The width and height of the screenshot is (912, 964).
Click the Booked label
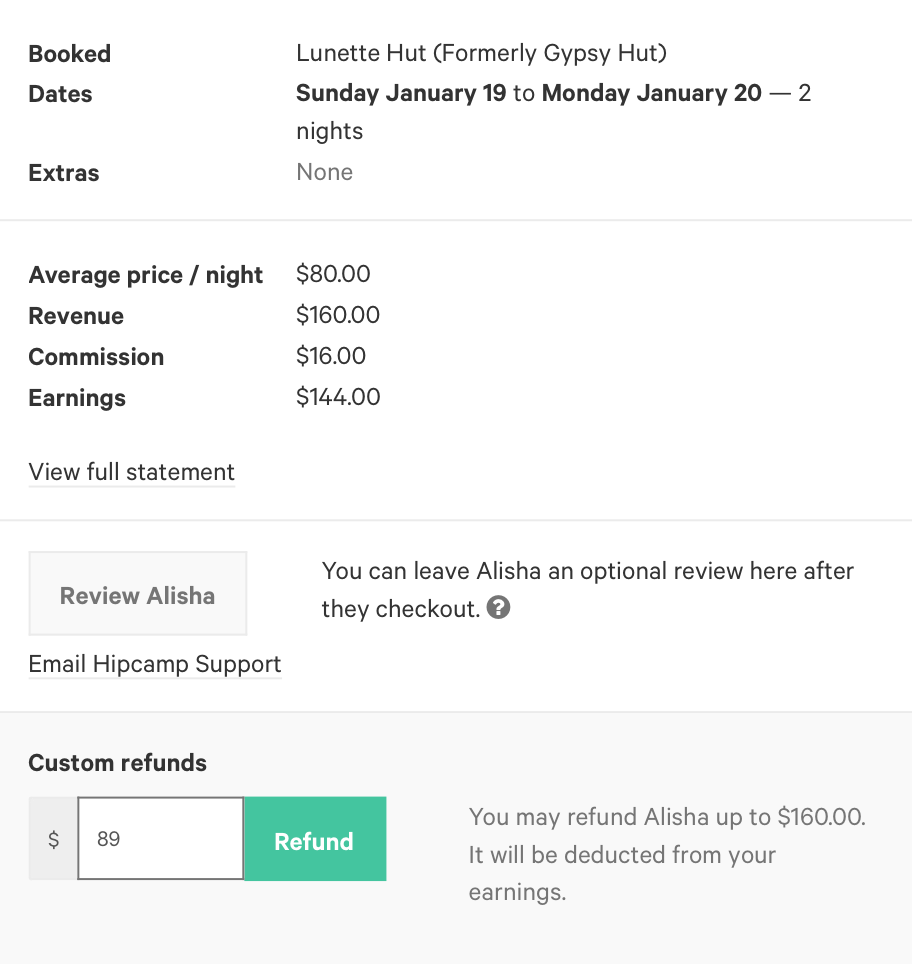pyautogui.click(x=69, y=54)
